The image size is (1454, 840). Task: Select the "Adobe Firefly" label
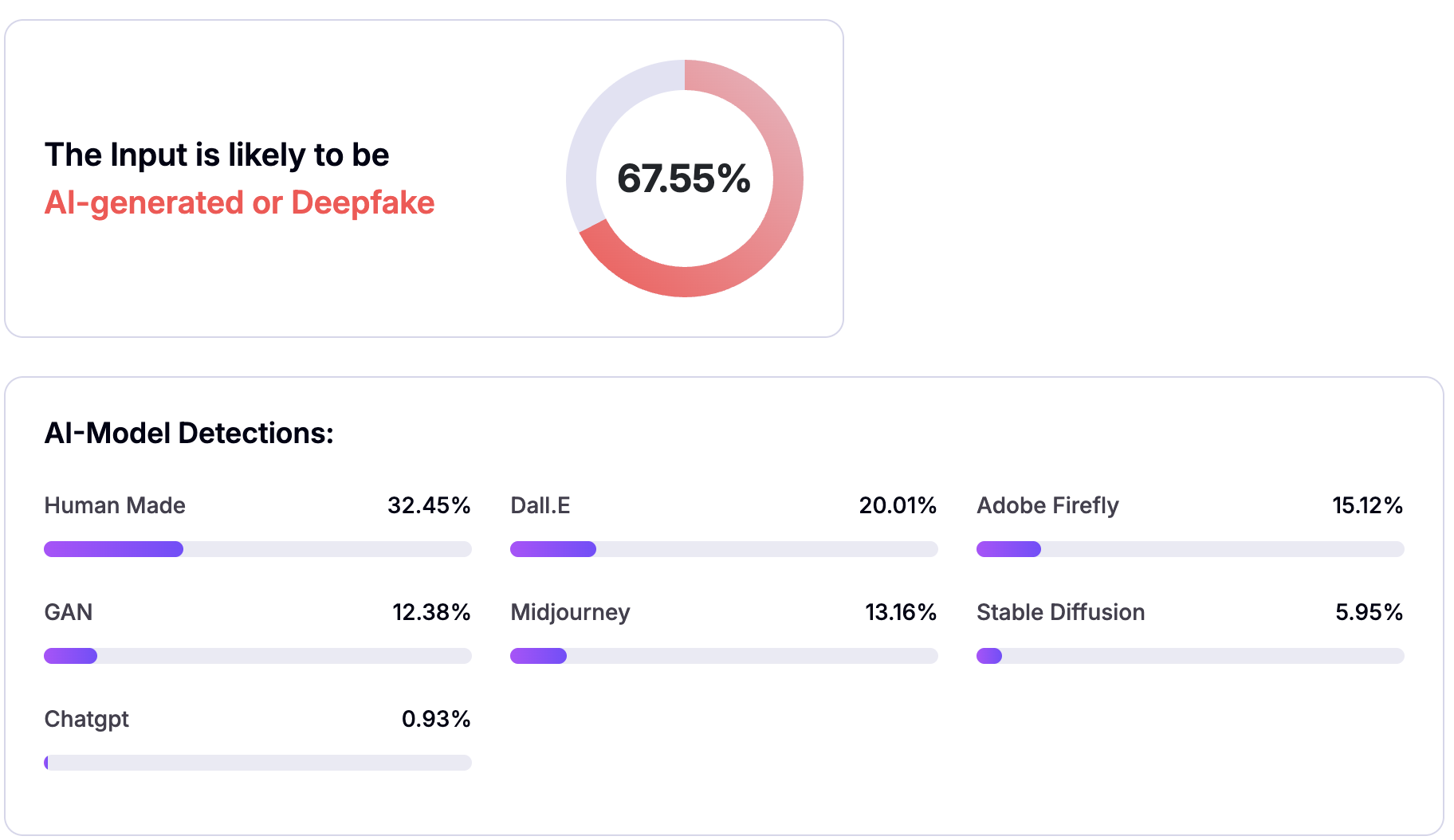pyautogui.click(x=1047, y=505)
